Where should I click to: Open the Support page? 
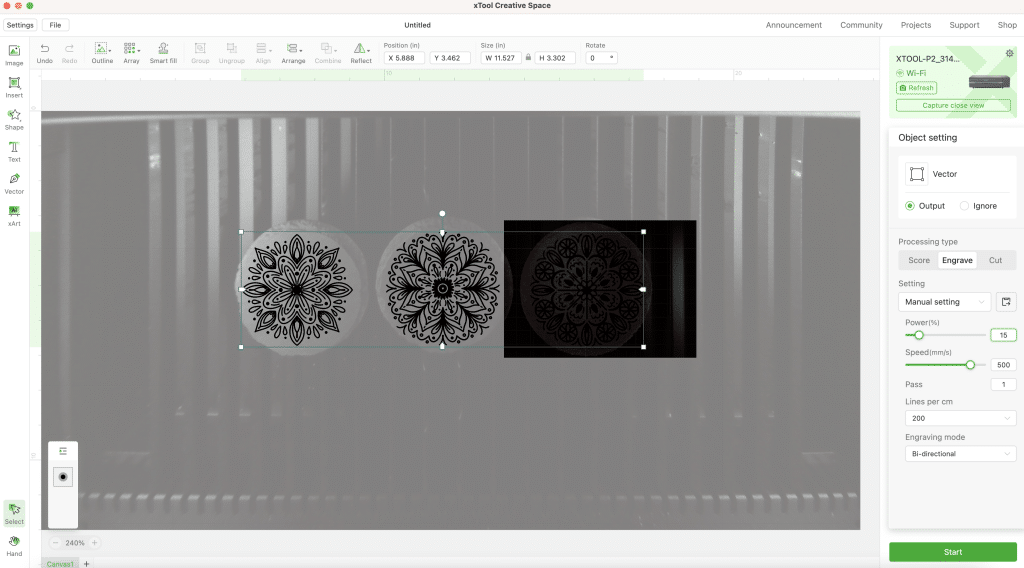click(x=964, y=25)
